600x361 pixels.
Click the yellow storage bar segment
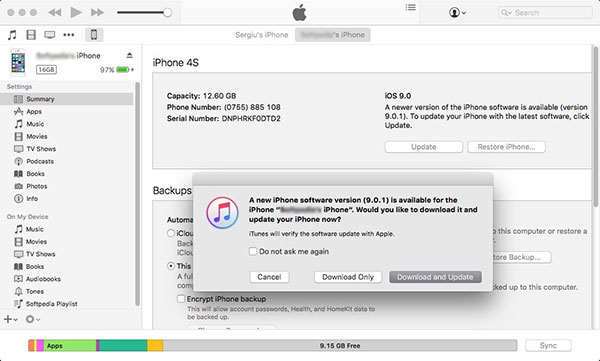[155, 346]
